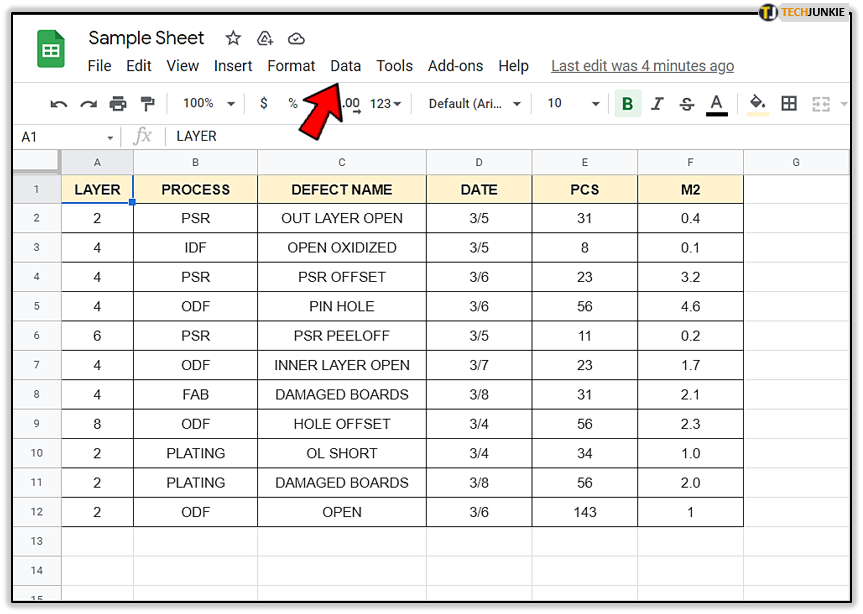Choose a cell fill color
Screen dimensions: 863x614
pos(758,103)
